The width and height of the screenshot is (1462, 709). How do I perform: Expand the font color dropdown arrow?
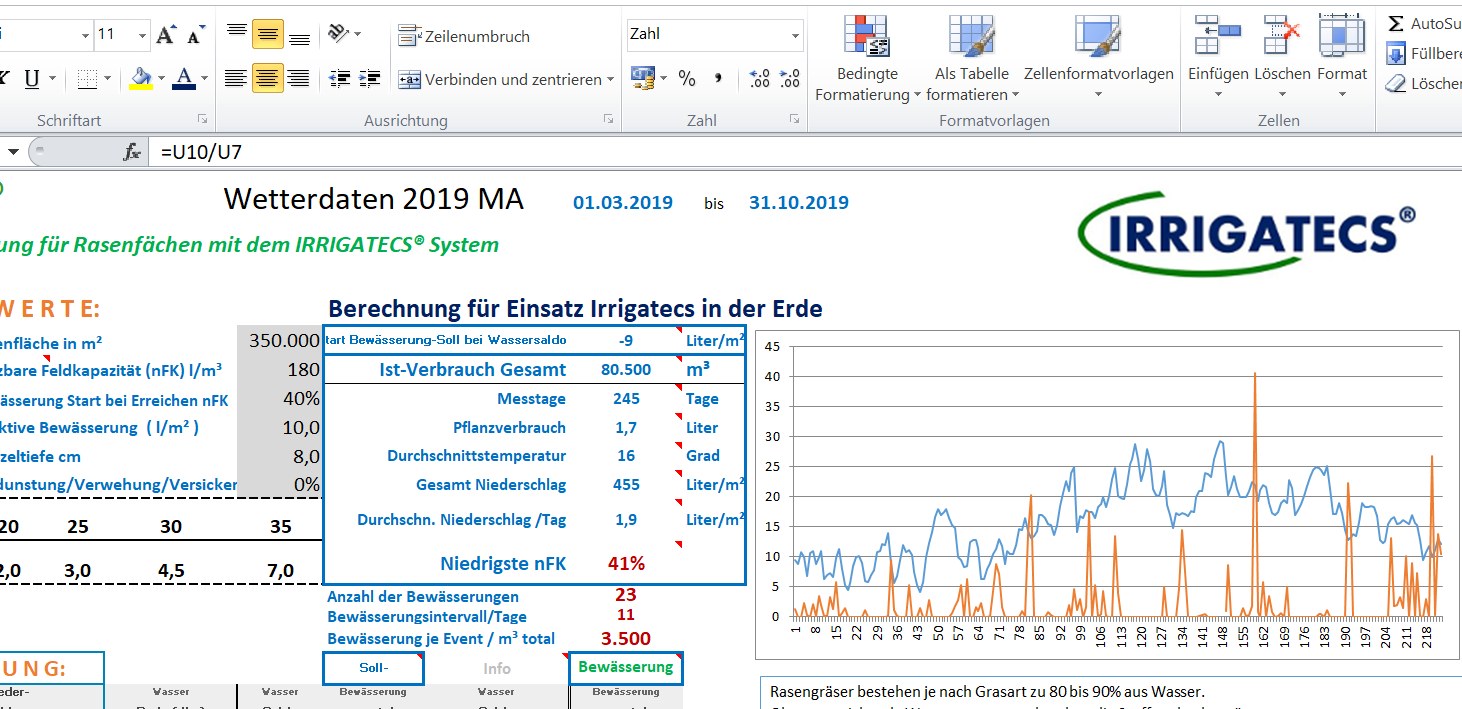(204, 79)
